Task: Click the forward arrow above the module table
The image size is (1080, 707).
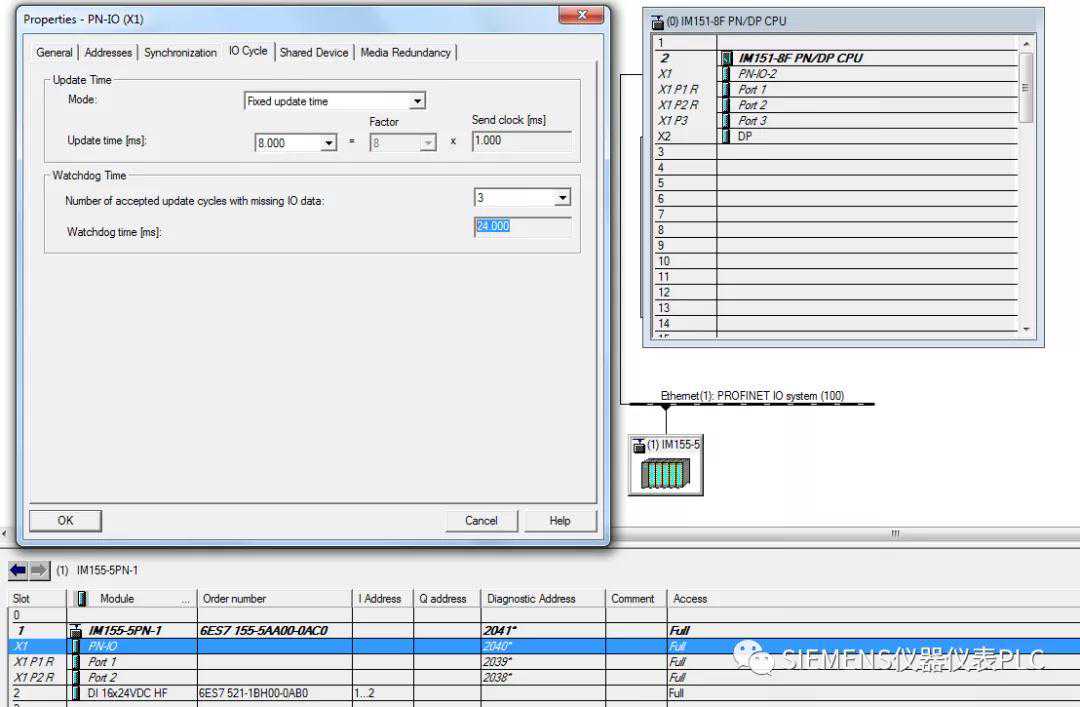Action: pos(39,570)
